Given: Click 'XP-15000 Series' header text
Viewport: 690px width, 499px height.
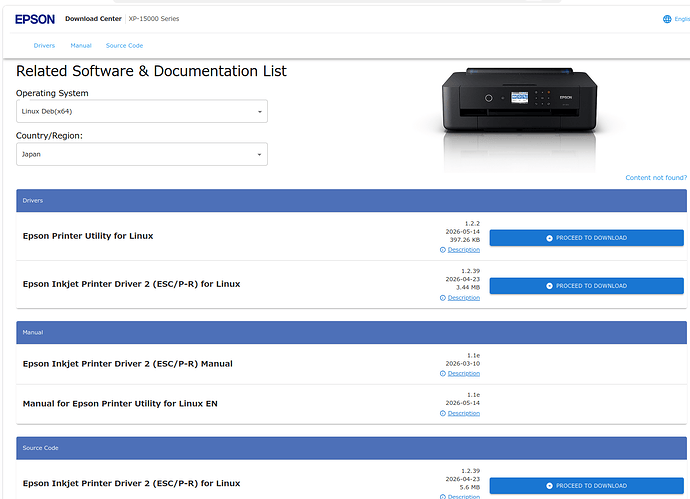Looking at the screenshot, I should point(154,18).
